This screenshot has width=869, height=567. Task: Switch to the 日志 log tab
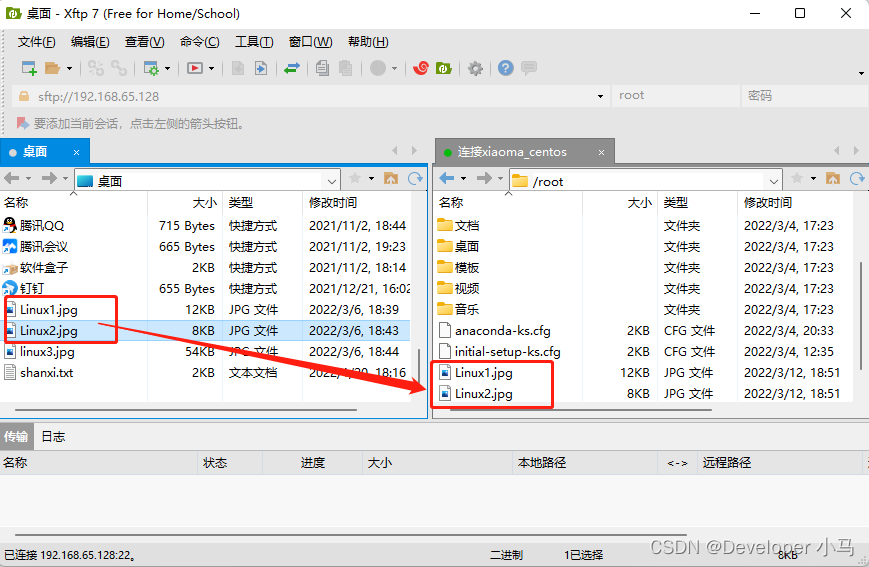(x=53, y=437)
